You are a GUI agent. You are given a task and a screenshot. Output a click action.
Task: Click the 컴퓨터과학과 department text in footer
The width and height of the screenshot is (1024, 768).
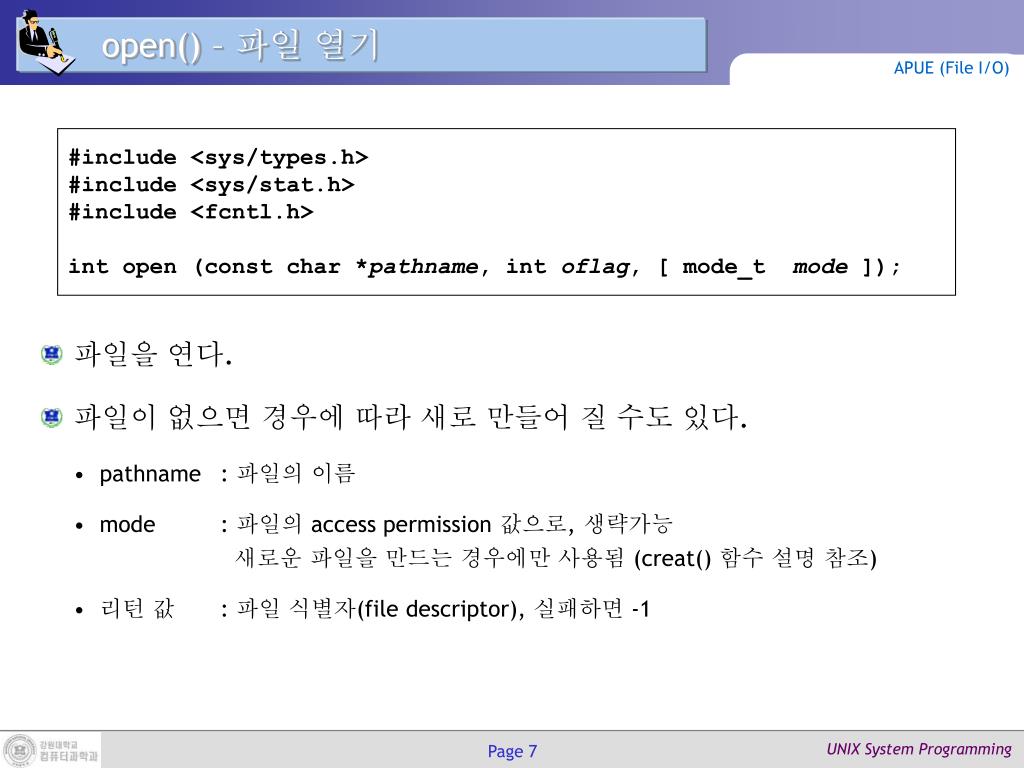(69, 756)
